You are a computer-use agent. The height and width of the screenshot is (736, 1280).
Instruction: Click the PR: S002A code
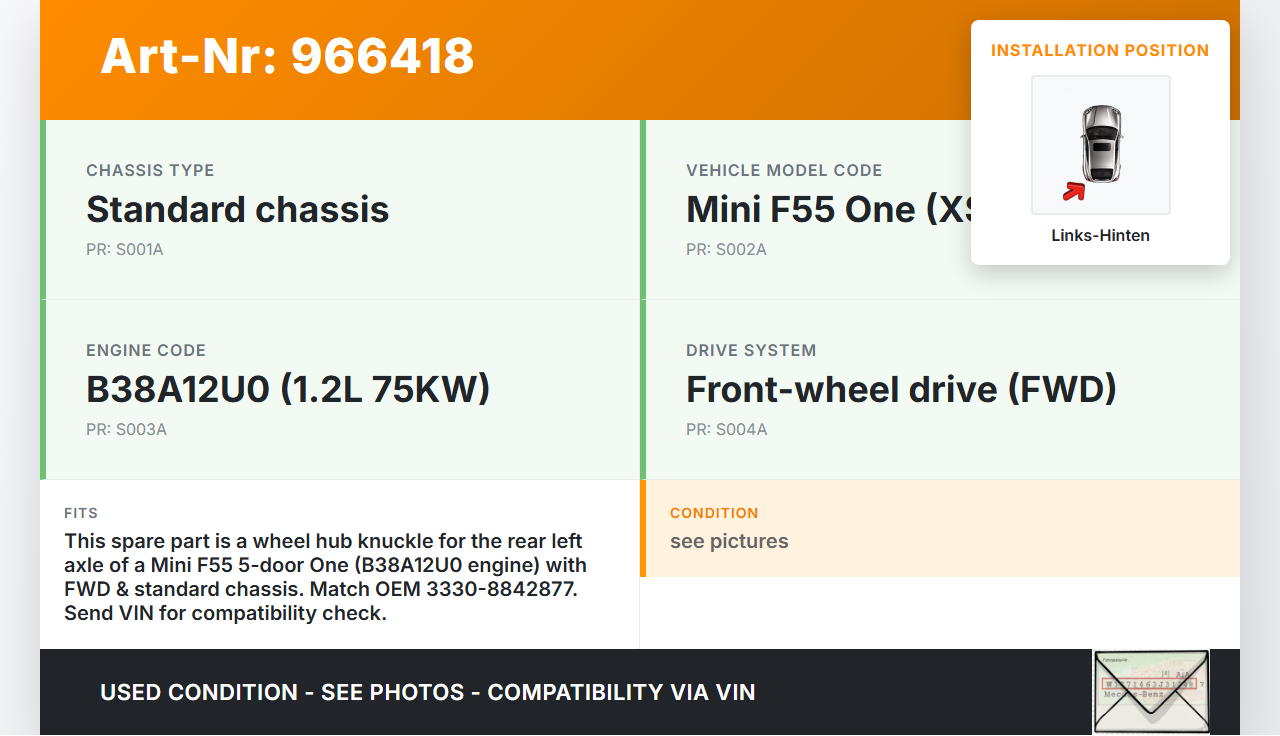726,250
